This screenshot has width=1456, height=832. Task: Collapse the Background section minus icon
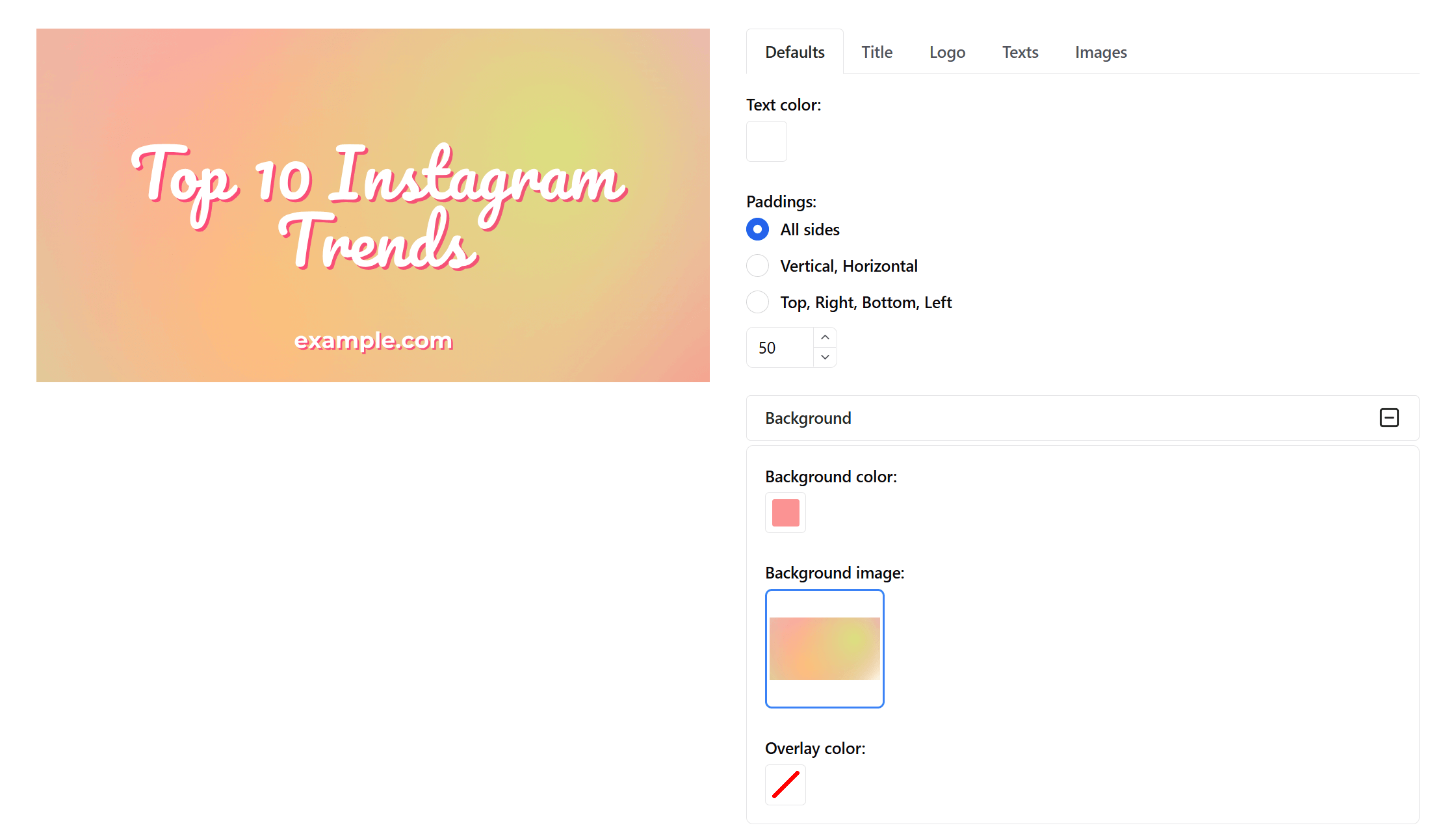[x=1389, y=417]
